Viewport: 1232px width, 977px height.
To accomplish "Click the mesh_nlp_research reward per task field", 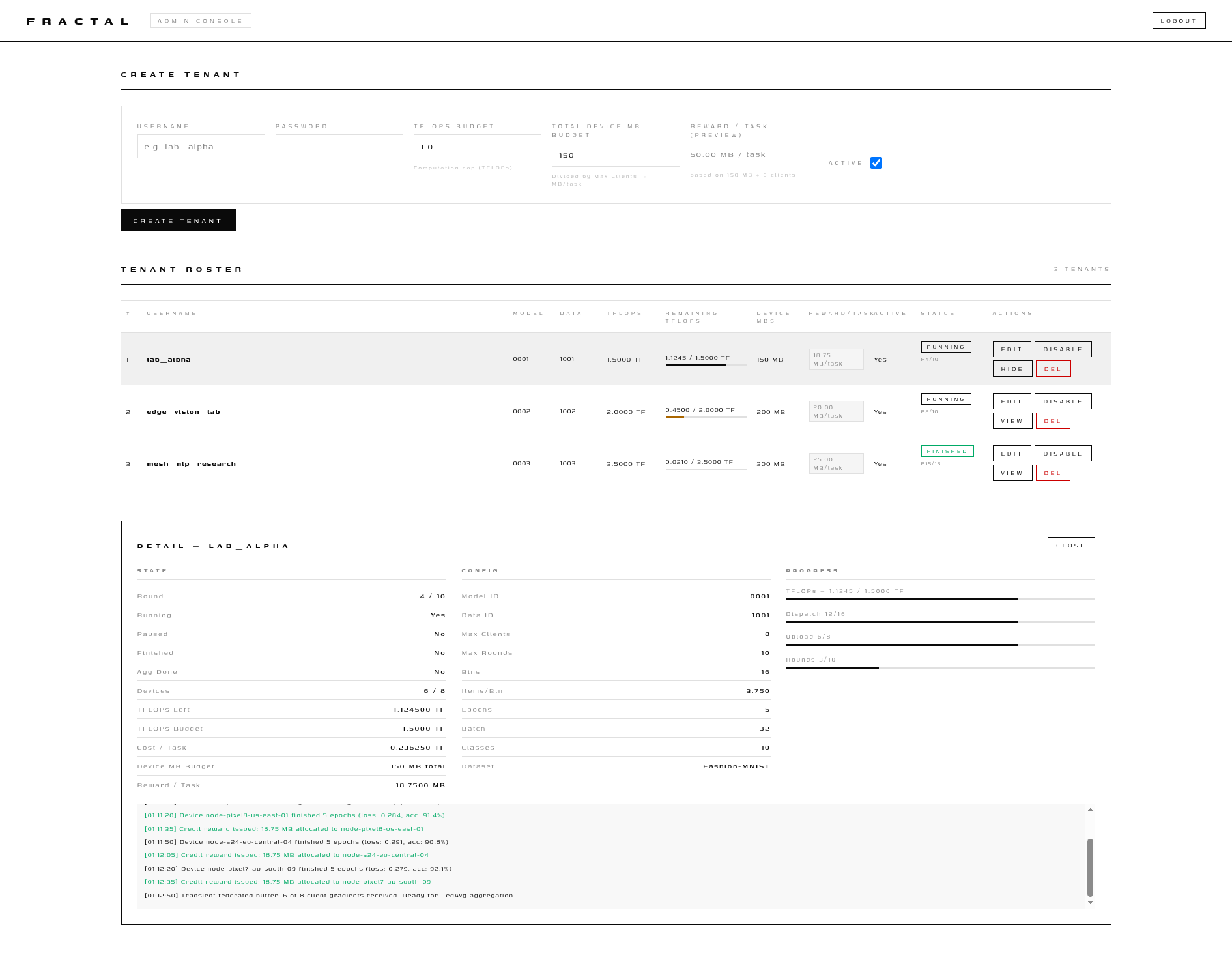I will [x=837, y=463].
